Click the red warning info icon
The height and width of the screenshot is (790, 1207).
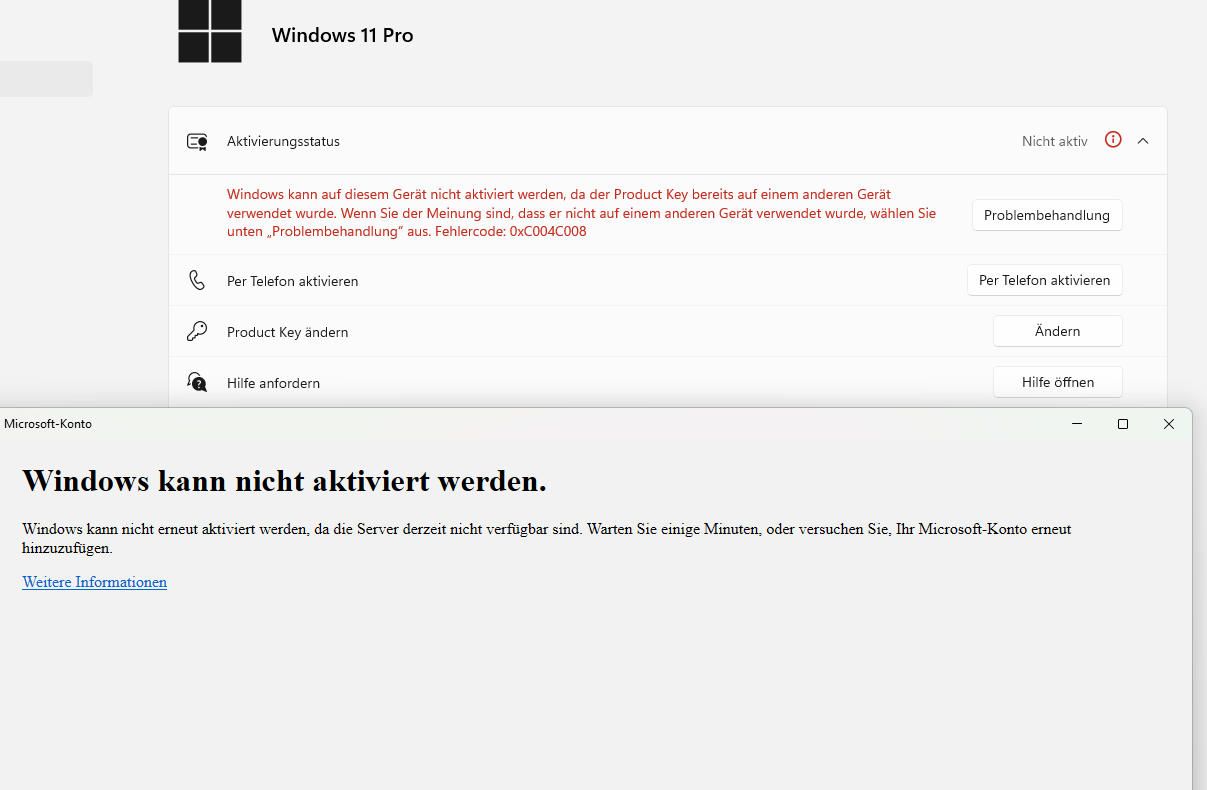click(1113, 140)
